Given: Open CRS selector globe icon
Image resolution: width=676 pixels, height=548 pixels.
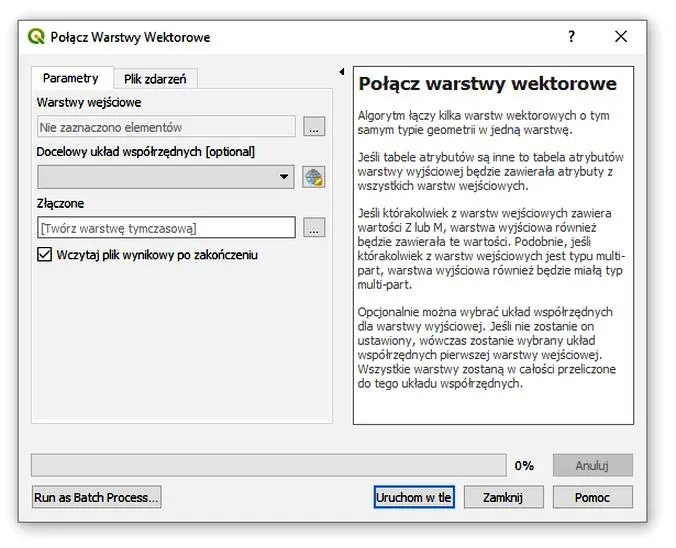Looking at the screenshot, I should click(313, 177).
